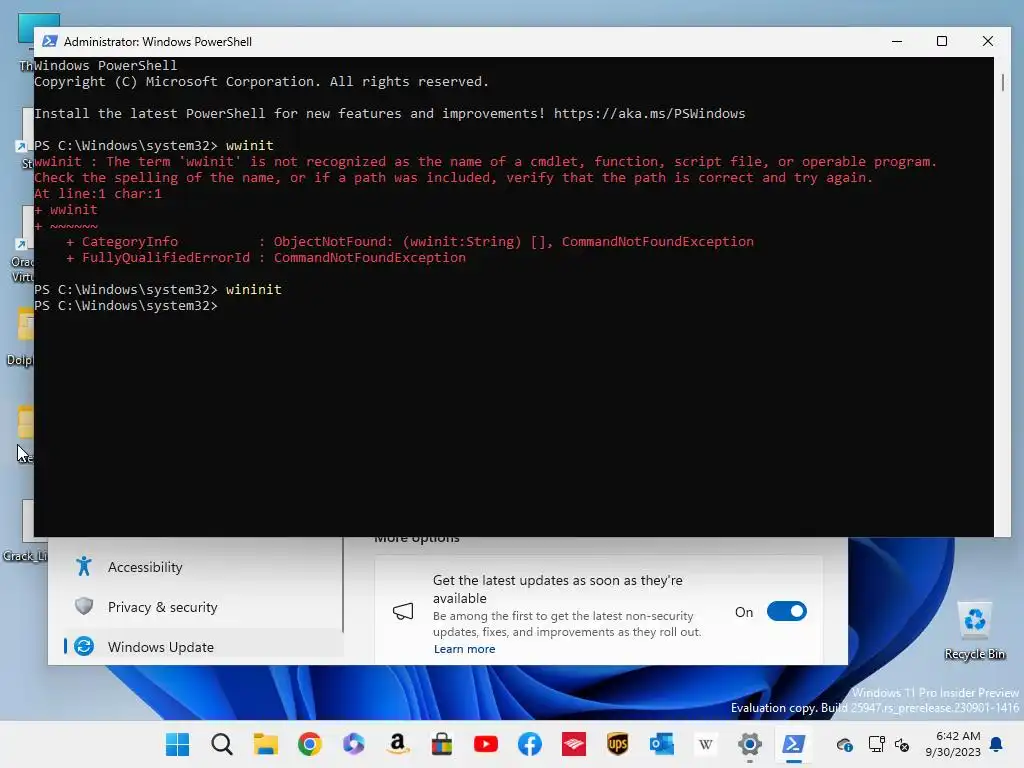
Task: Open the Amazon taskbar shortcut
Action: coord(398,744)
